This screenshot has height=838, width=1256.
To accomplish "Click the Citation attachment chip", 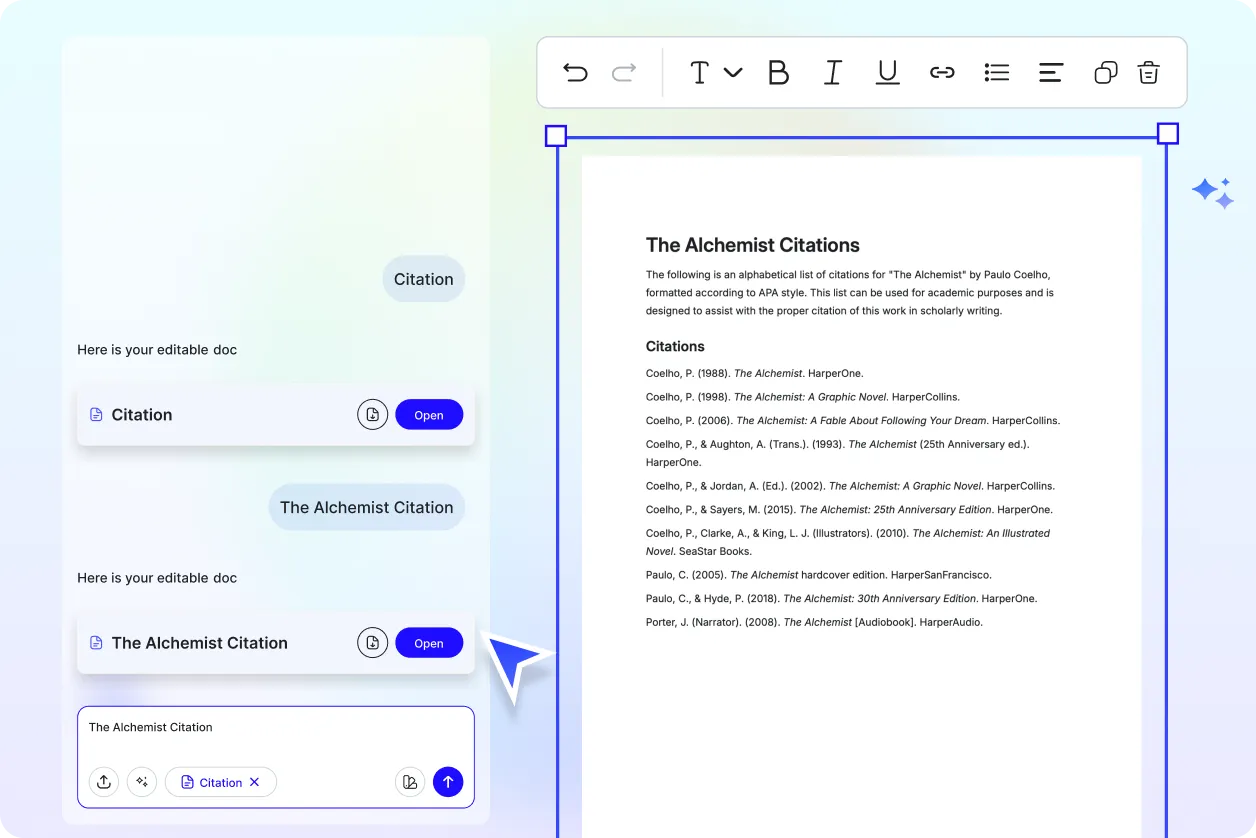I will pyautogui.click(x=221, y=782).
